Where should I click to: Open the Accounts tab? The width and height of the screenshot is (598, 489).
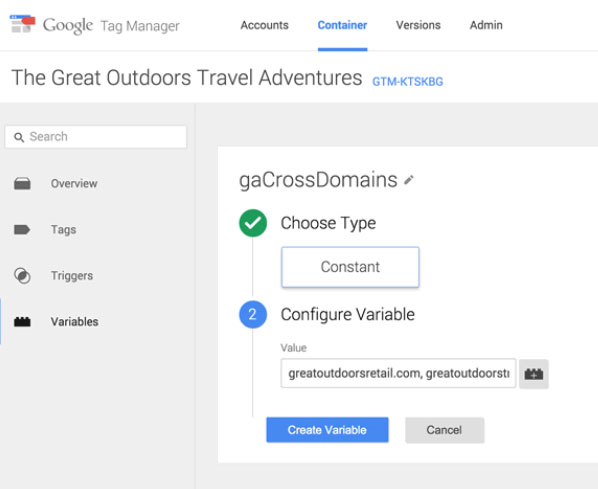tap(264, 25)
